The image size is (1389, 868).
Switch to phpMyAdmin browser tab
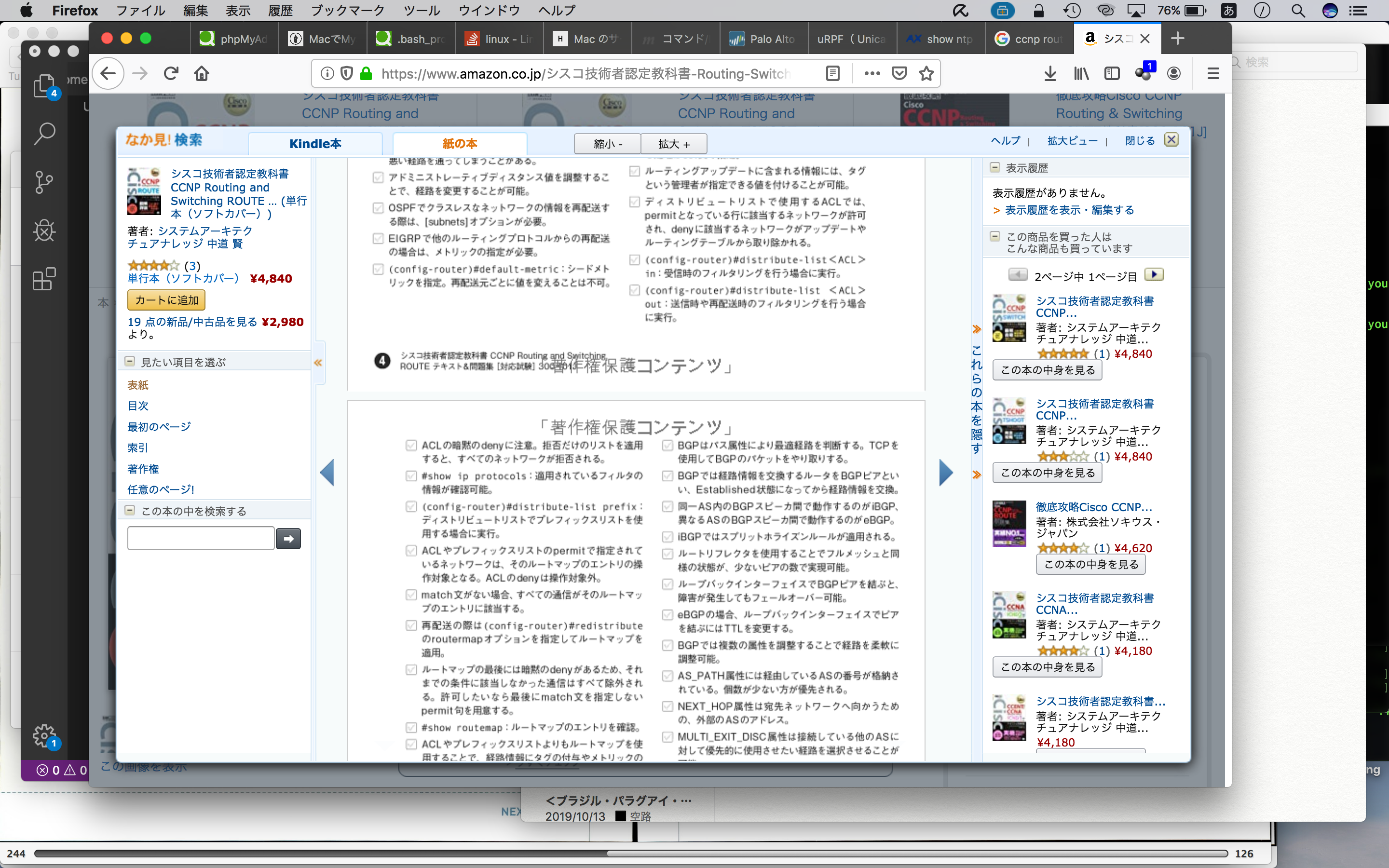234,39
